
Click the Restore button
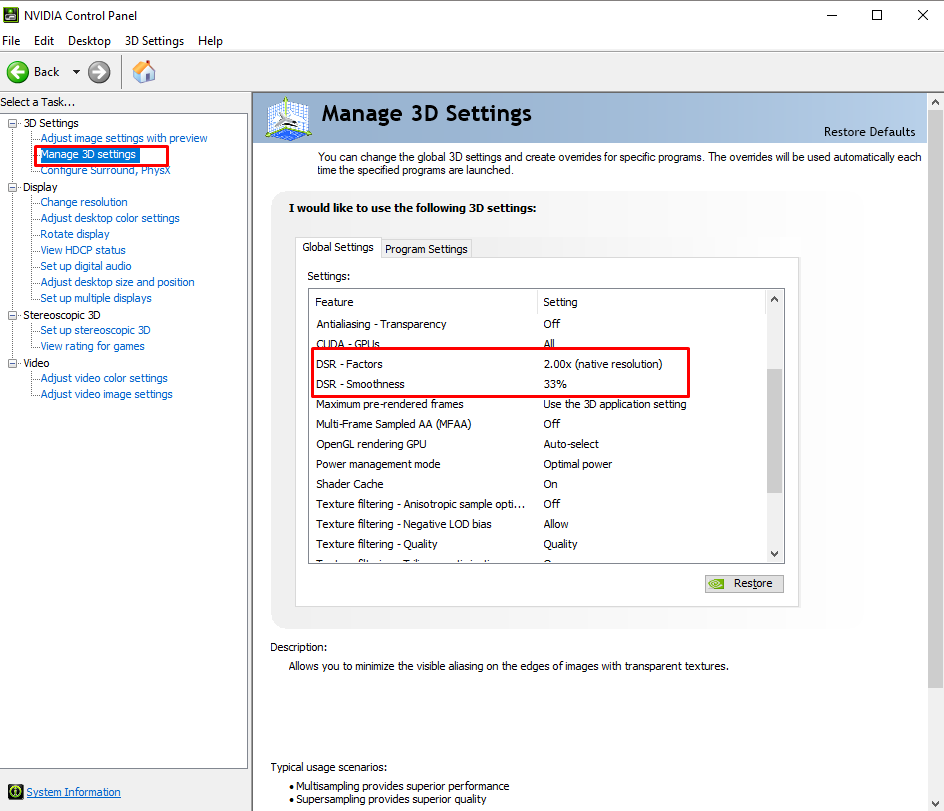744,583
